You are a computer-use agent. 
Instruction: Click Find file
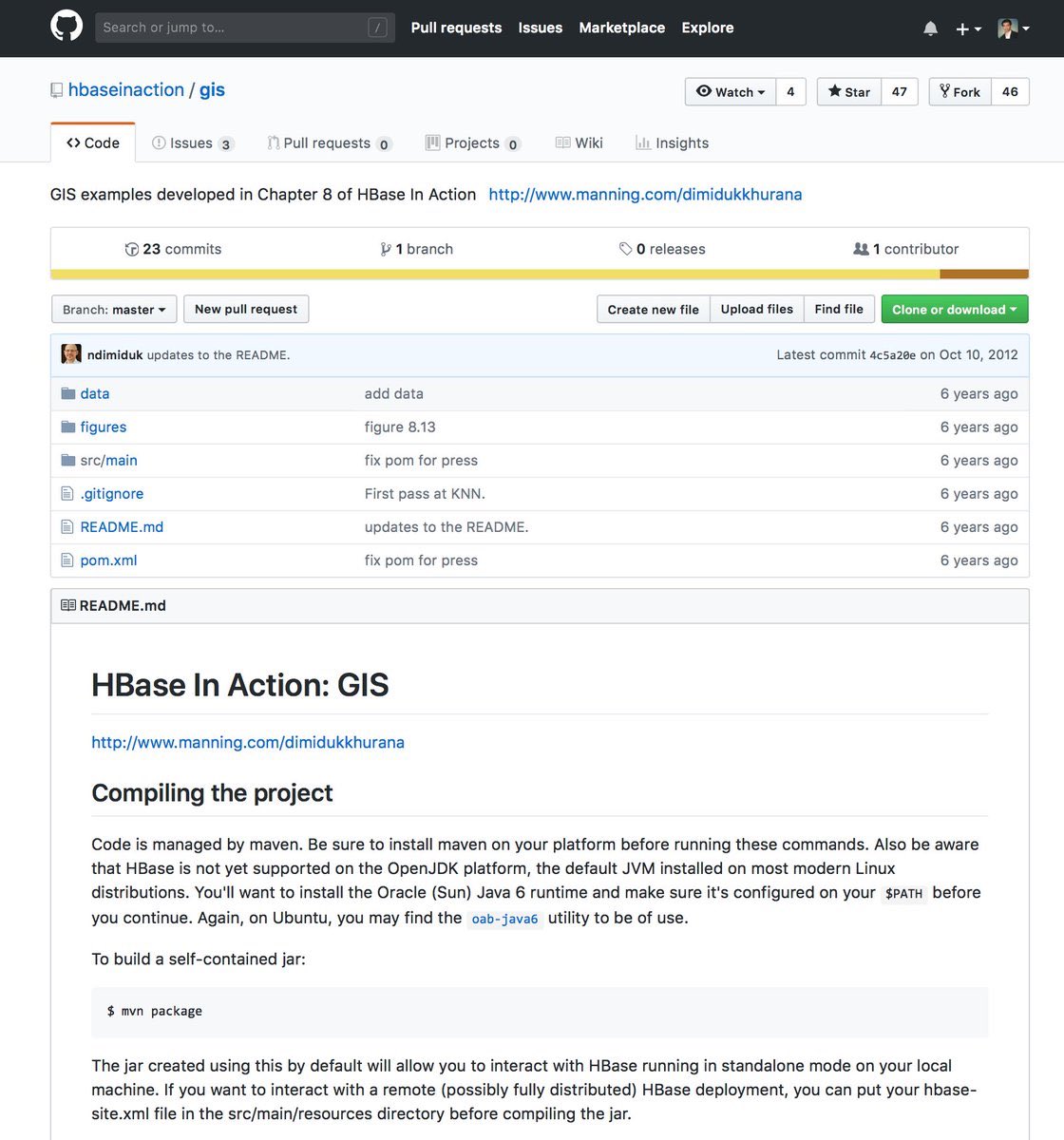pyautogui.click(x=839, y=310)
